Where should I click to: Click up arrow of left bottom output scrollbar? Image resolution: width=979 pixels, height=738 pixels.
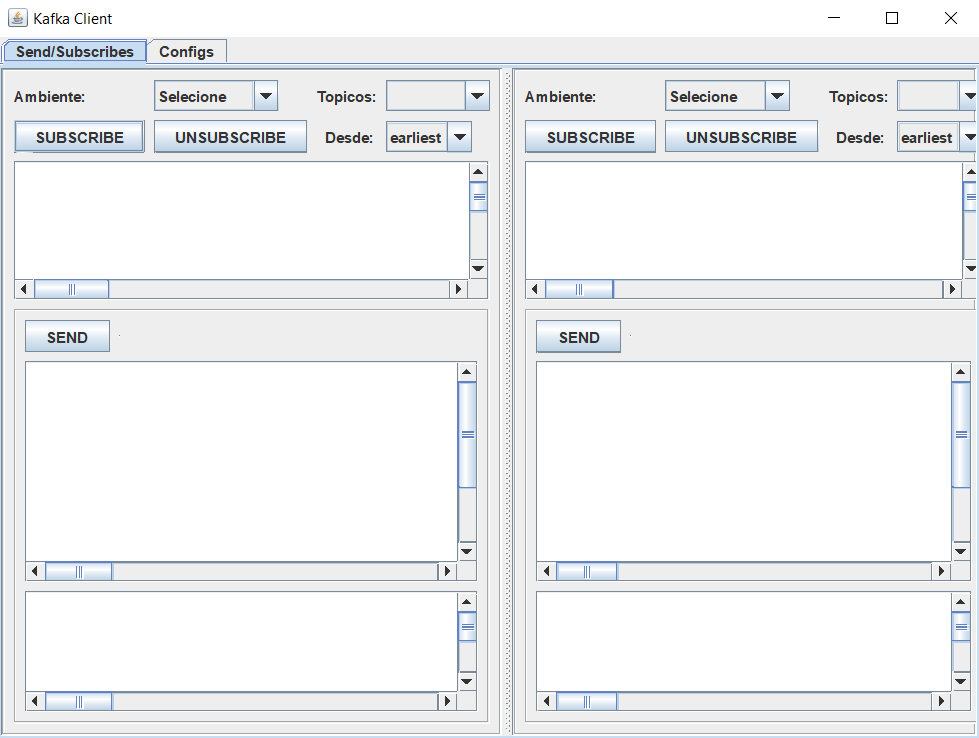point(467,602)
